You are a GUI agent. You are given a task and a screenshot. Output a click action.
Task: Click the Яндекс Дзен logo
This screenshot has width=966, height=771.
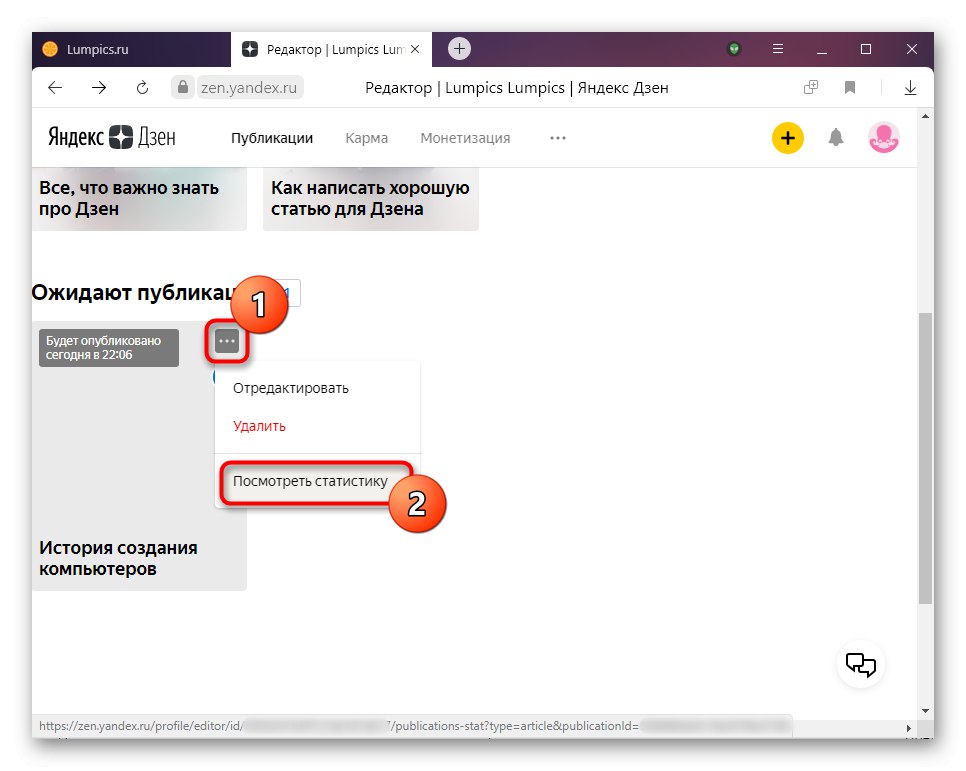pos(112,137)
